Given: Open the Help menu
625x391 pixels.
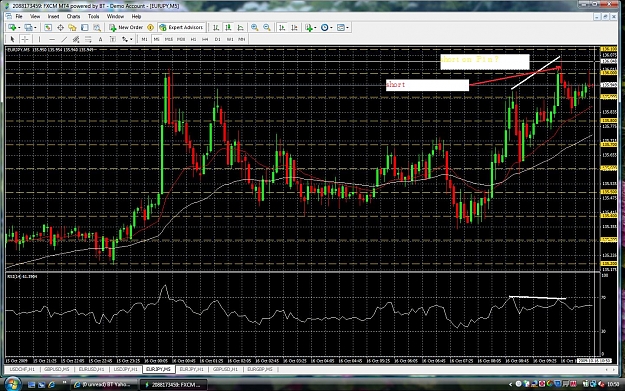Looking at the screenshot, I should 136,16.
